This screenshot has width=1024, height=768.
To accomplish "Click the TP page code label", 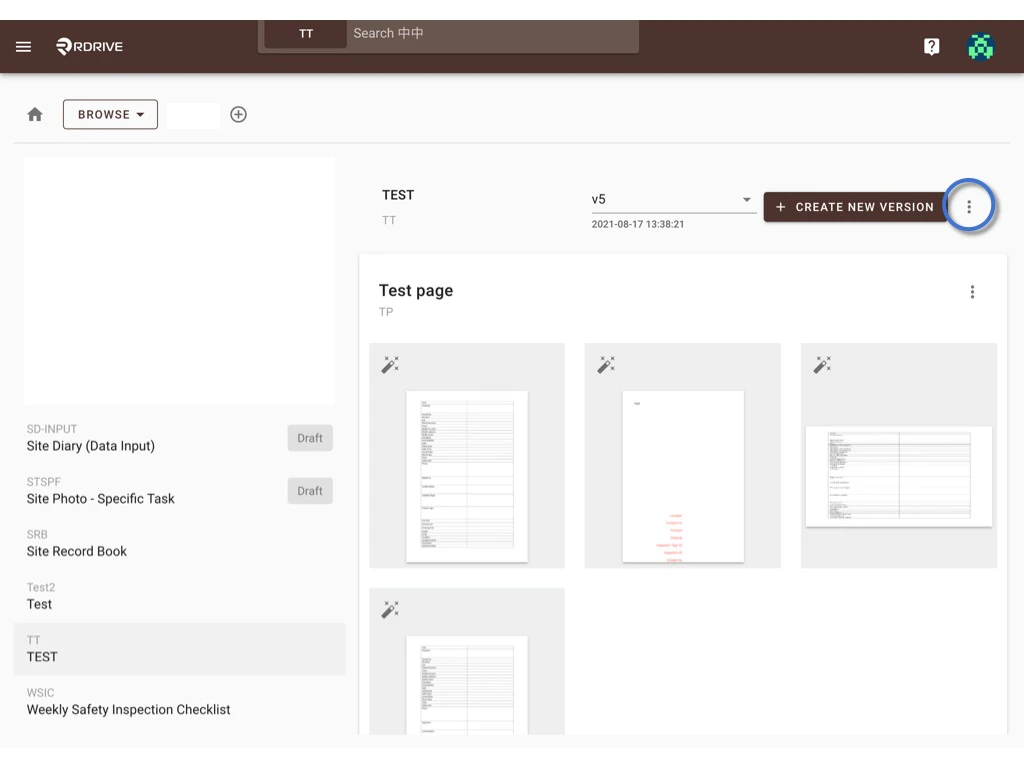I will point(386,312).
